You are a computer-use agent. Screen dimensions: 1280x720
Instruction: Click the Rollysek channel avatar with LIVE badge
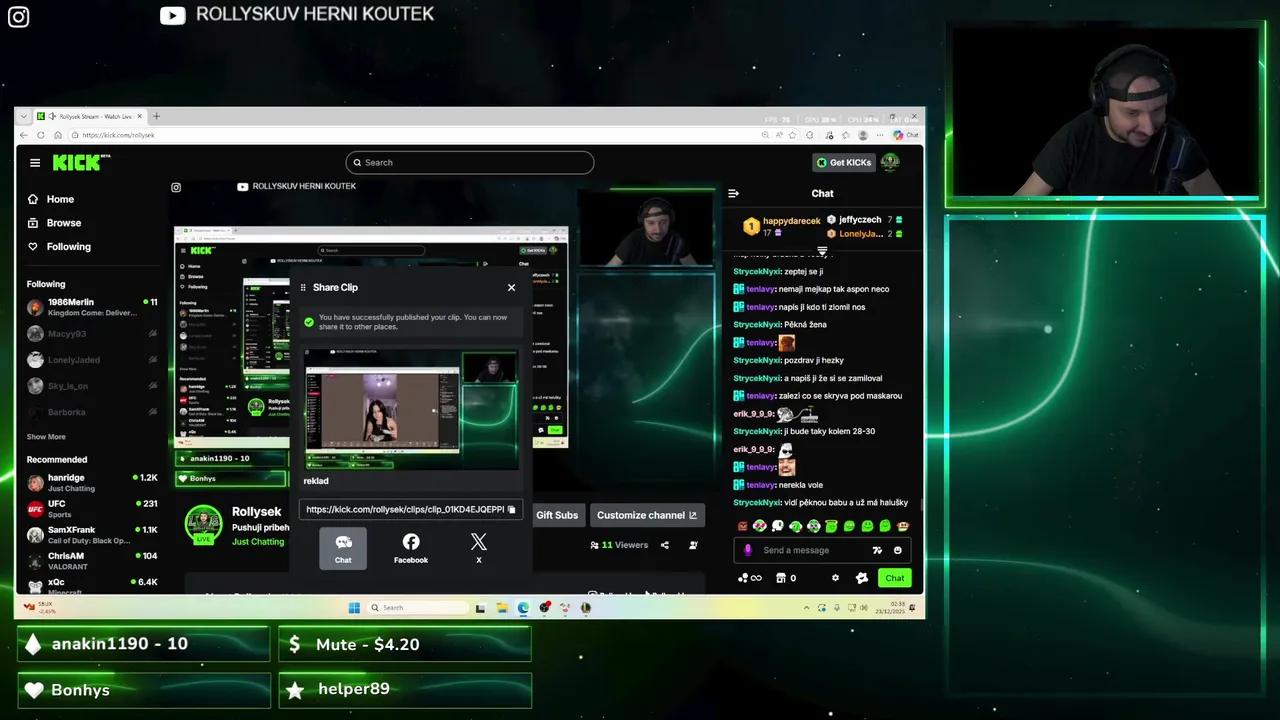pos(203,524)
